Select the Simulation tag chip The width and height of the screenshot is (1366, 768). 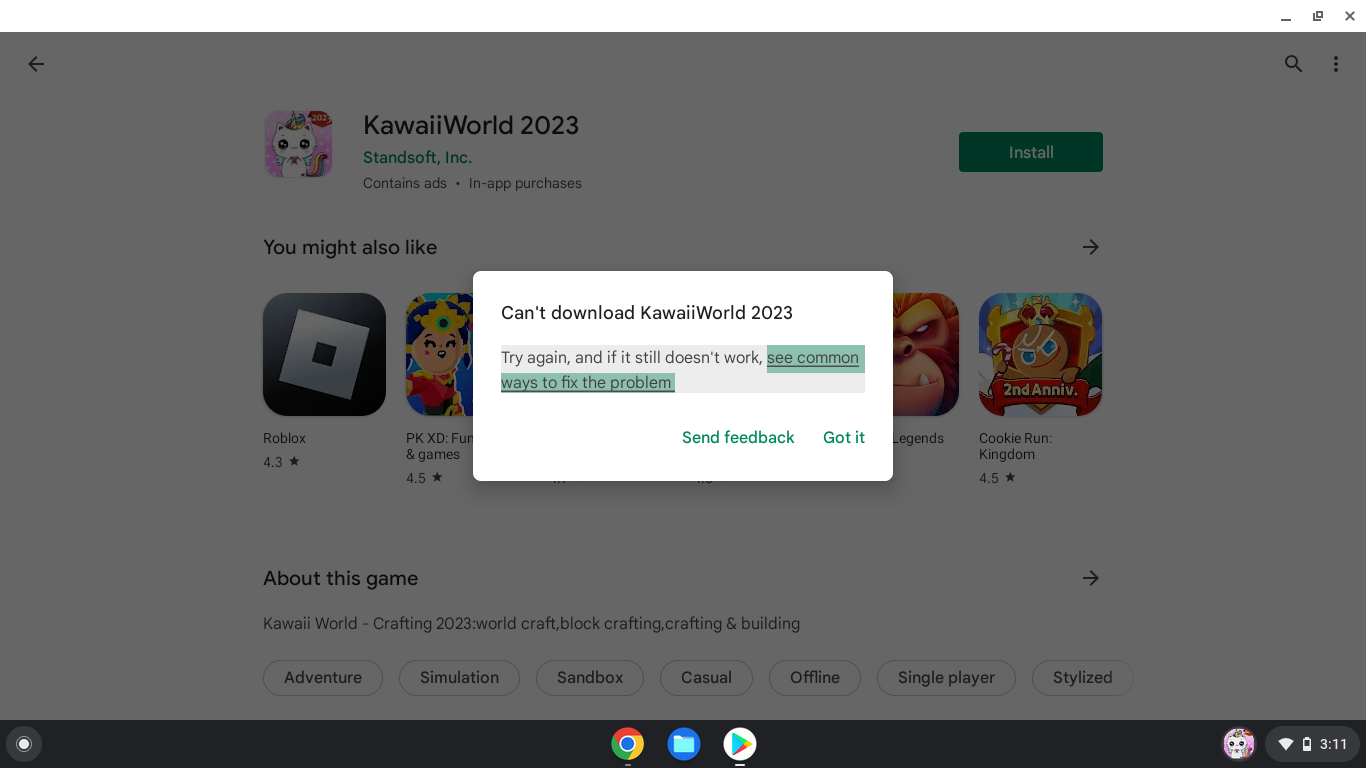(459, 677)
